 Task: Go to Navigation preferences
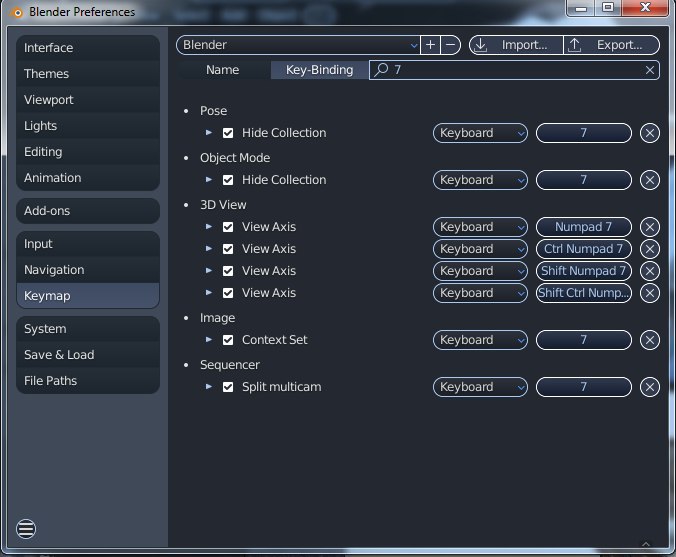point(88,270)
